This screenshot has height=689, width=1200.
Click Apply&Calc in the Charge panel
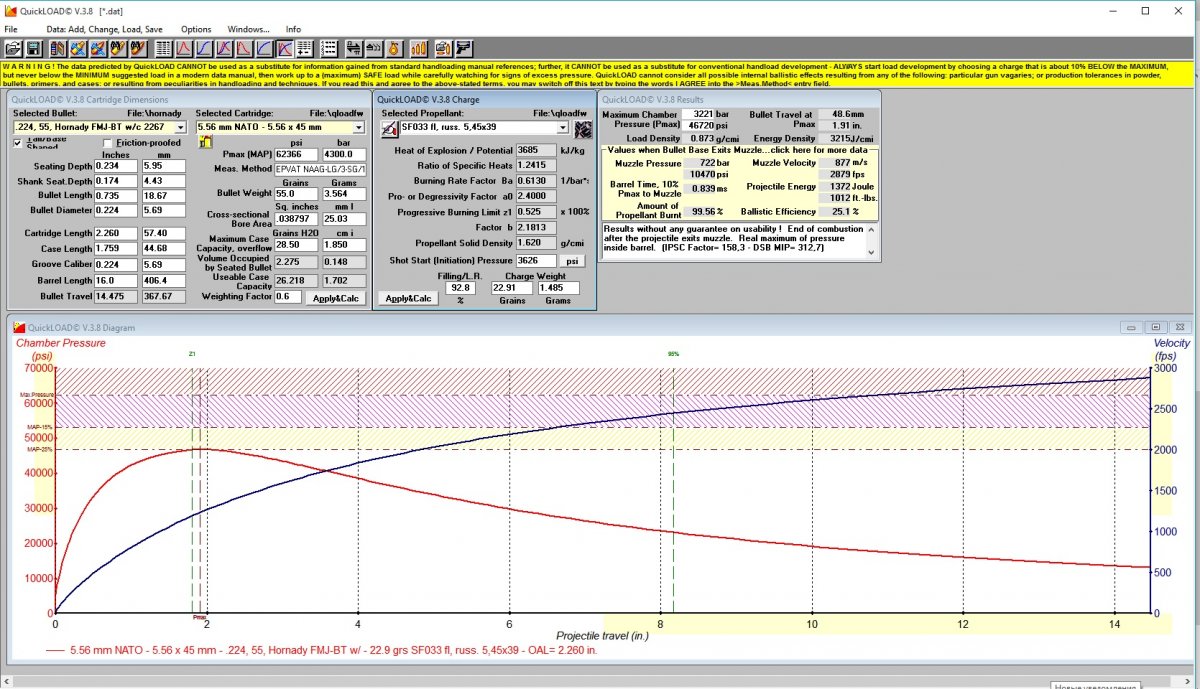pyautogui.click(x=410, y=298)
